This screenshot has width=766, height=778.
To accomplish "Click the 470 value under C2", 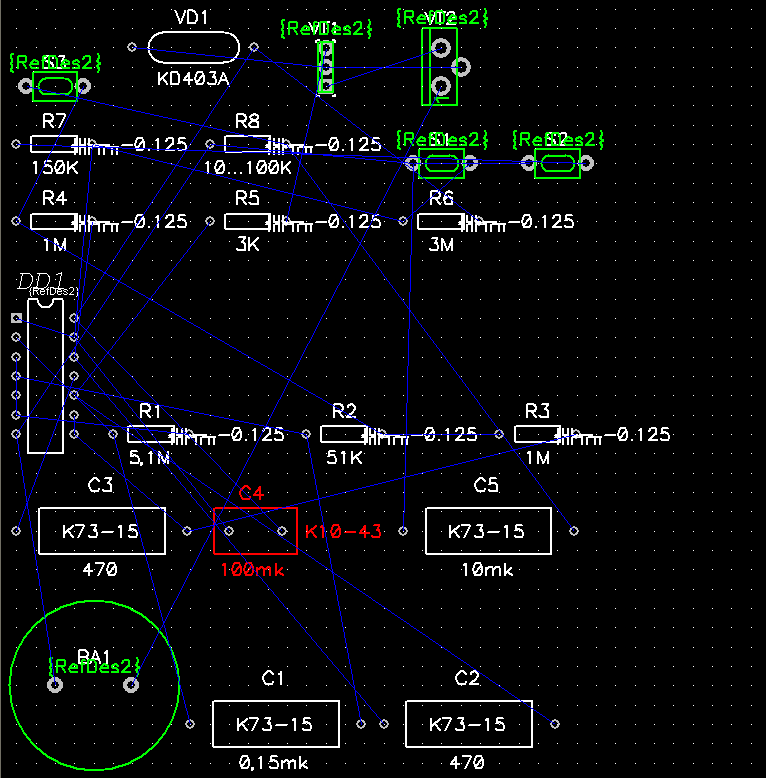I will 467,763.
